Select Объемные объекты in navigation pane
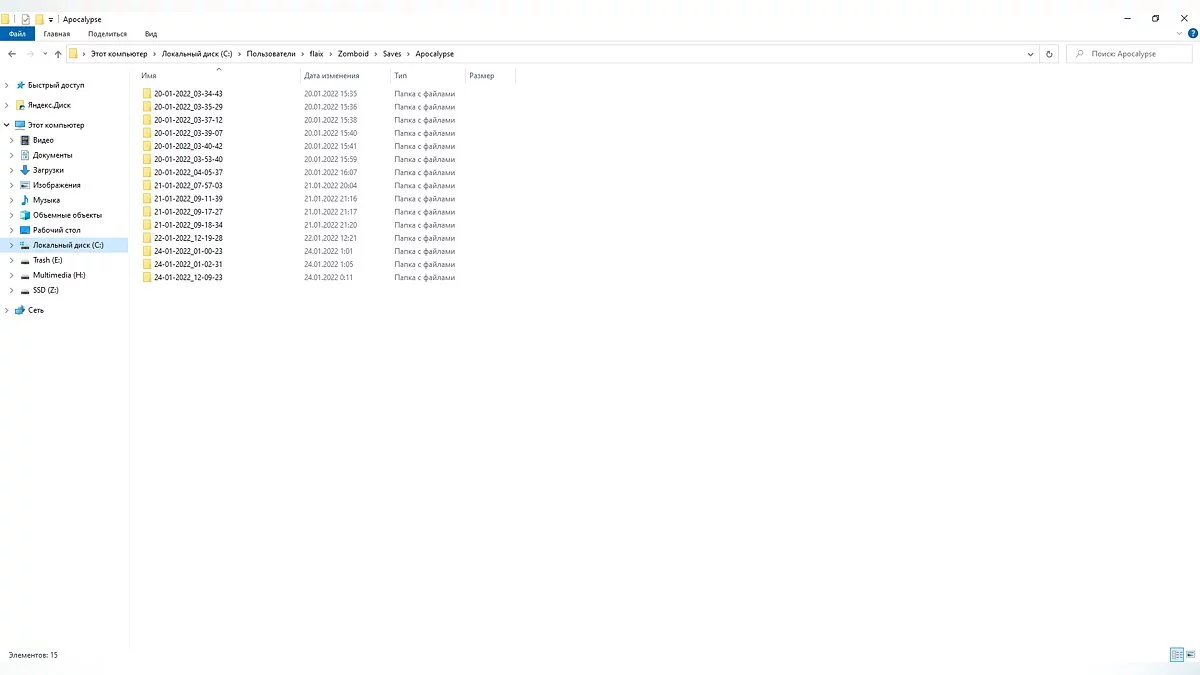The image size is (1200, 675). (x=67, y=215)
